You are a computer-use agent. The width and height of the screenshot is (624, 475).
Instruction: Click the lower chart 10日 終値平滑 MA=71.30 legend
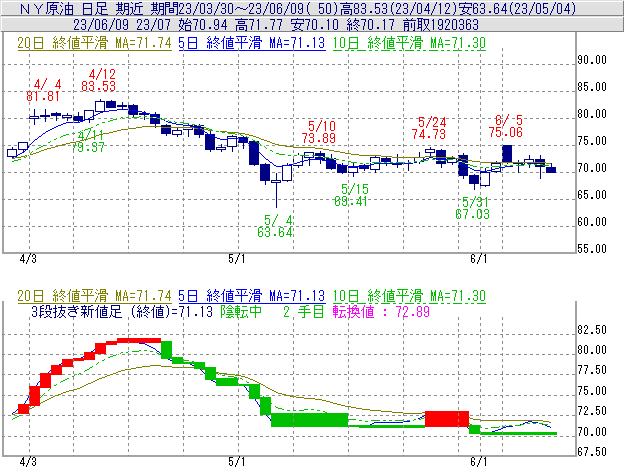click(x=409, y=296)
